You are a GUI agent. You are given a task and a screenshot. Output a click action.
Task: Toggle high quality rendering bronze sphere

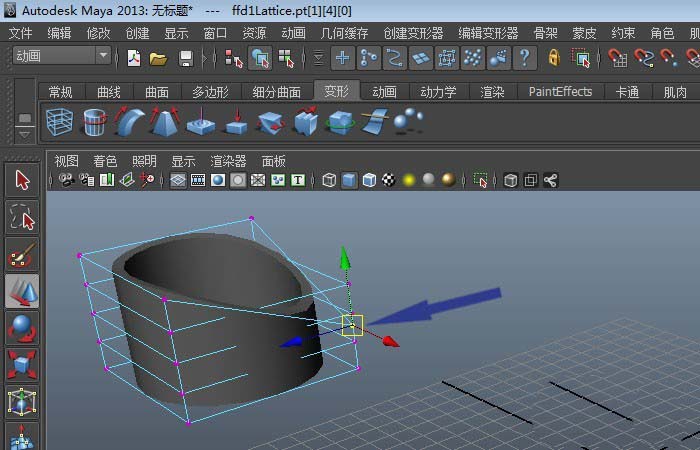click(449, 179)
